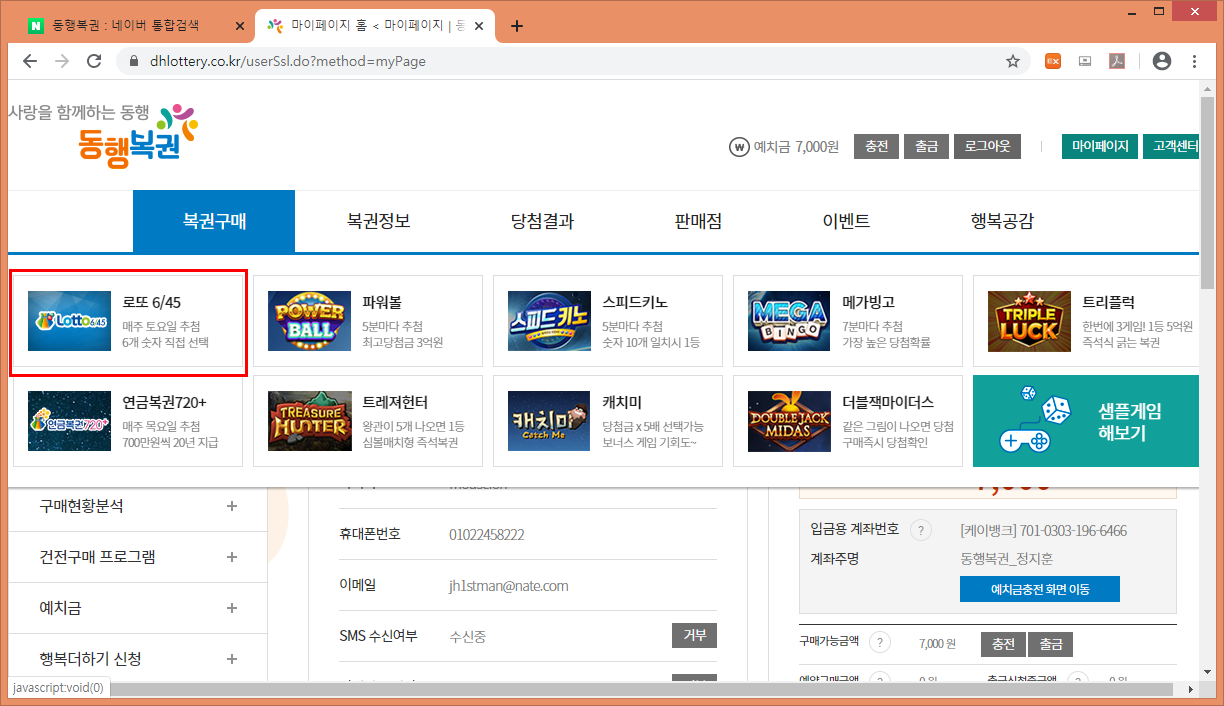
Task: Bookmark this page with star icon
Action: coord(1013,61)
